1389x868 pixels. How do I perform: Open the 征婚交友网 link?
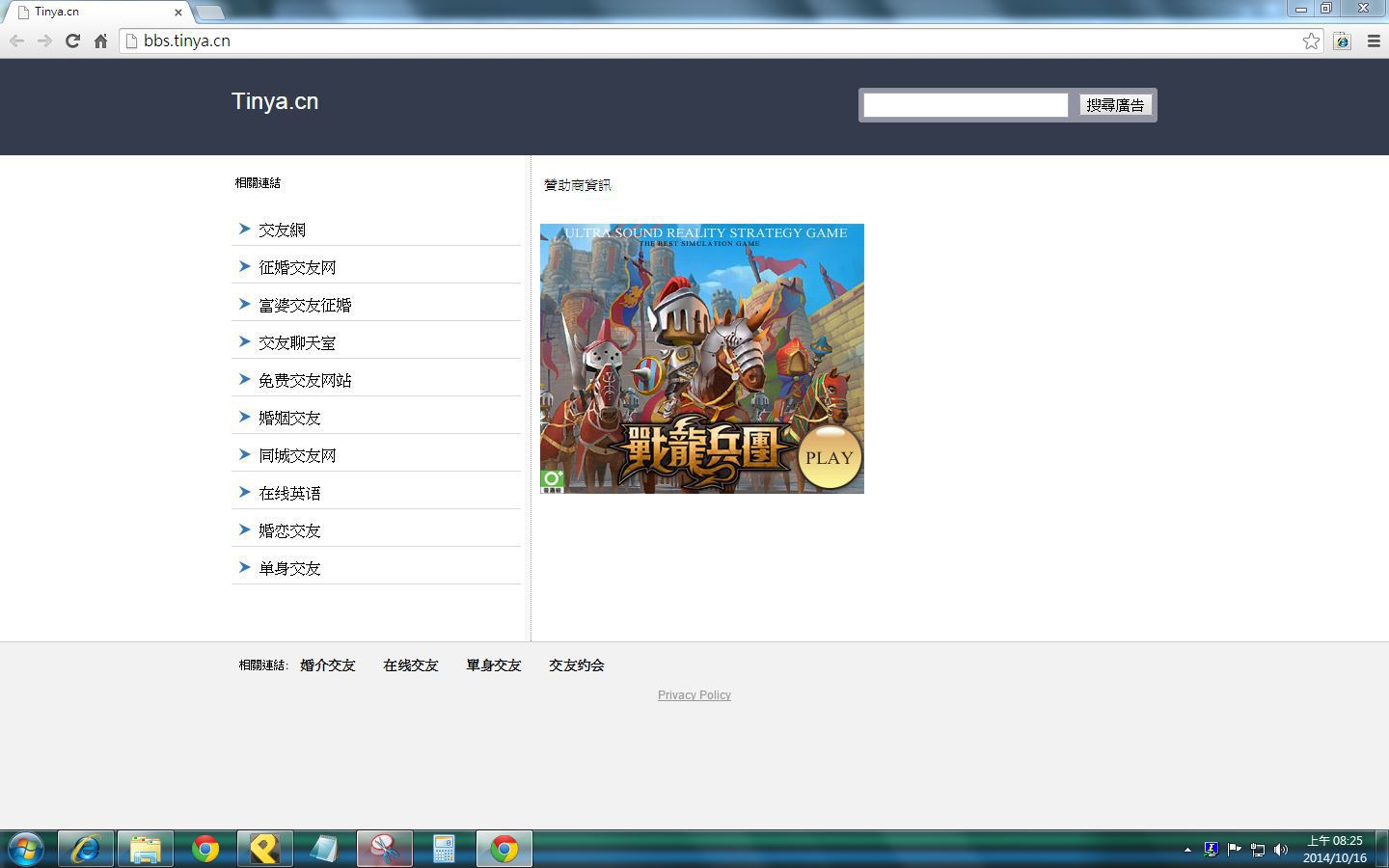click(x=297, y=267)
